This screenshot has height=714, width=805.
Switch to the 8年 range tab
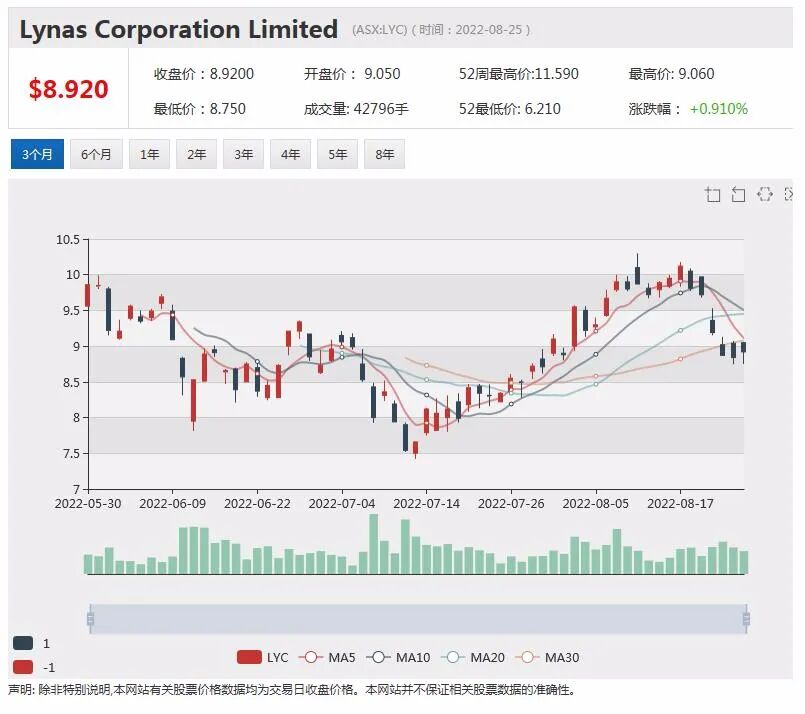[x=385, y=154]
